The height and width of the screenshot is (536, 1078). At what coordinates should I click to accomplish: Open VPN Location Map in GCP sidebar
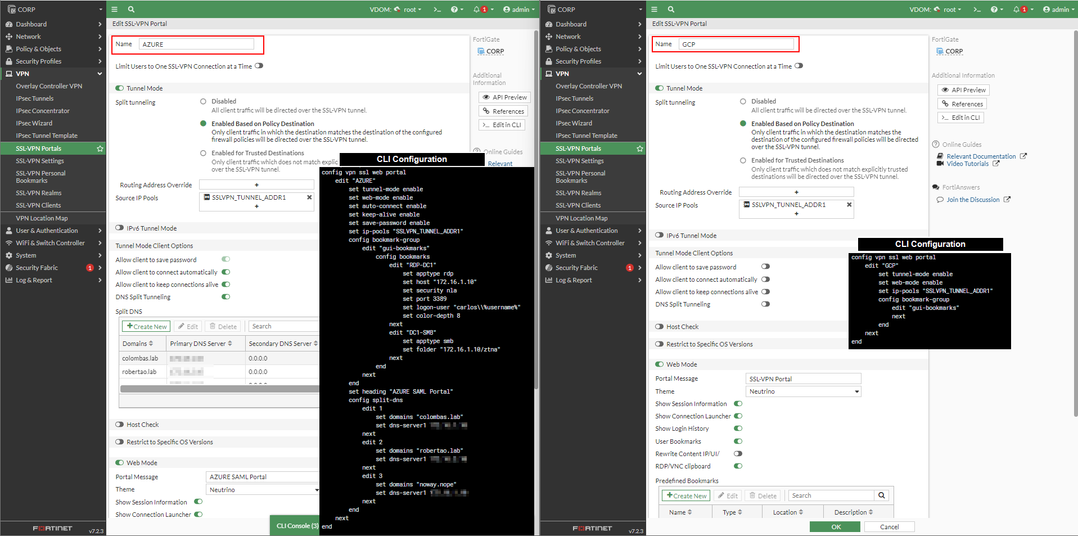[x=581, y=218]
